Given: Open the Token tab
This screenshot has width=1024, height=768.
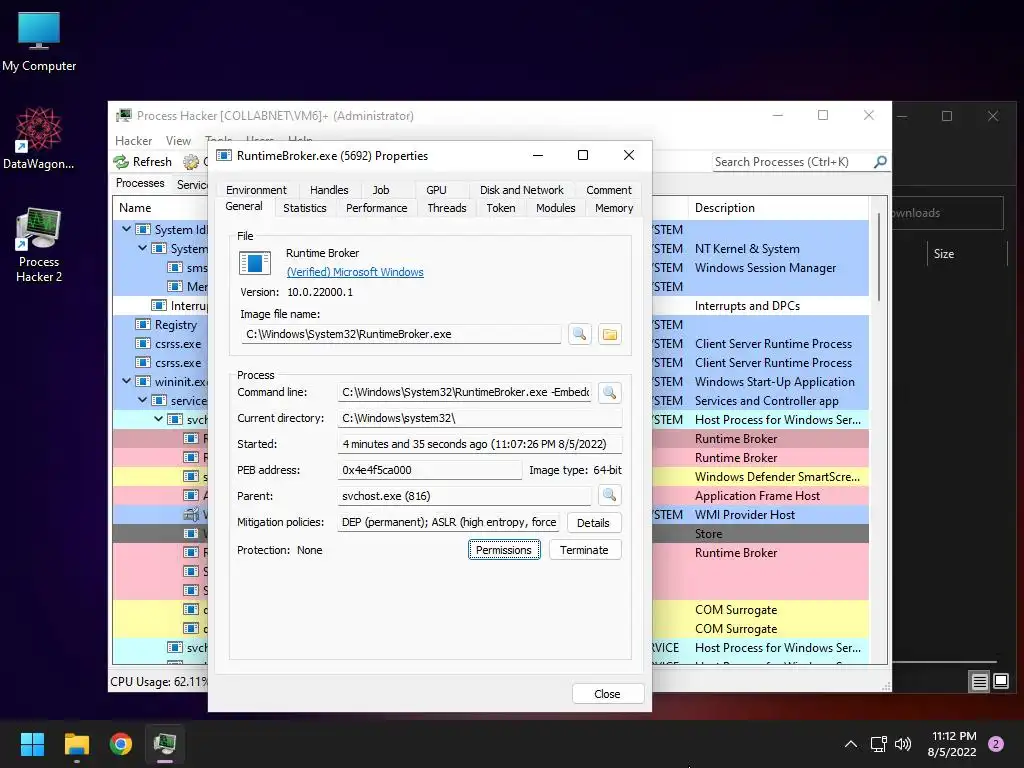Looking at the screenshot, I should 500,208.
